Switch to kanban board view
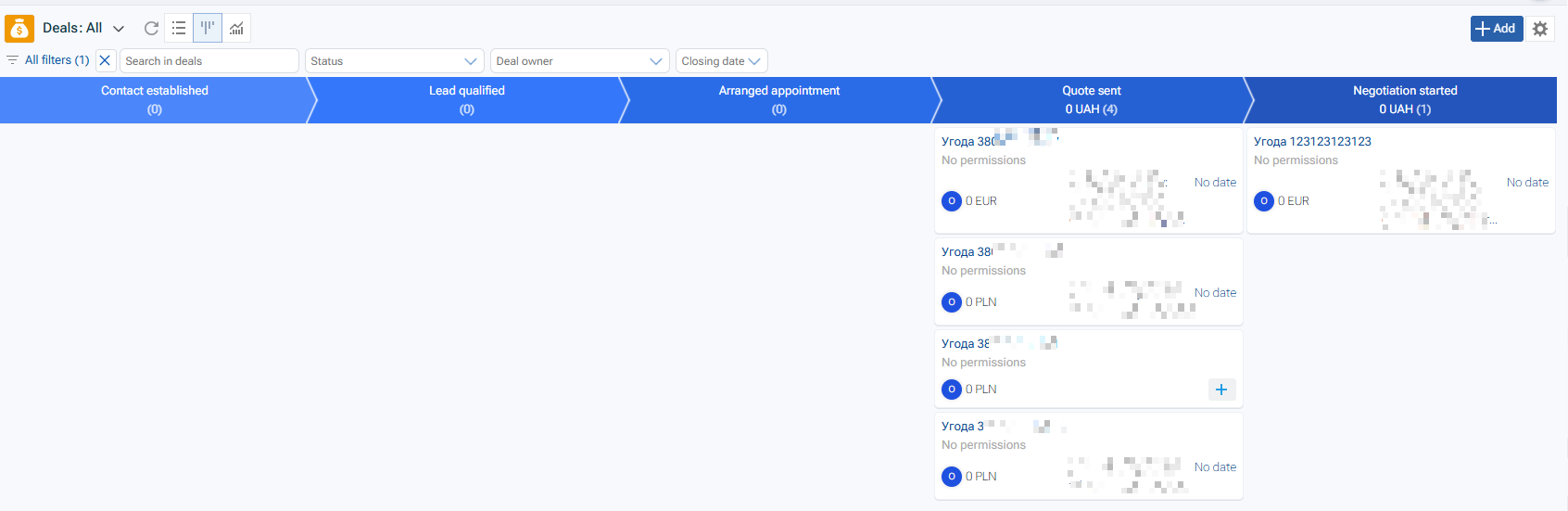This screenshot has width=1568, height=511. pyautogui.click(x=208, y=29)
